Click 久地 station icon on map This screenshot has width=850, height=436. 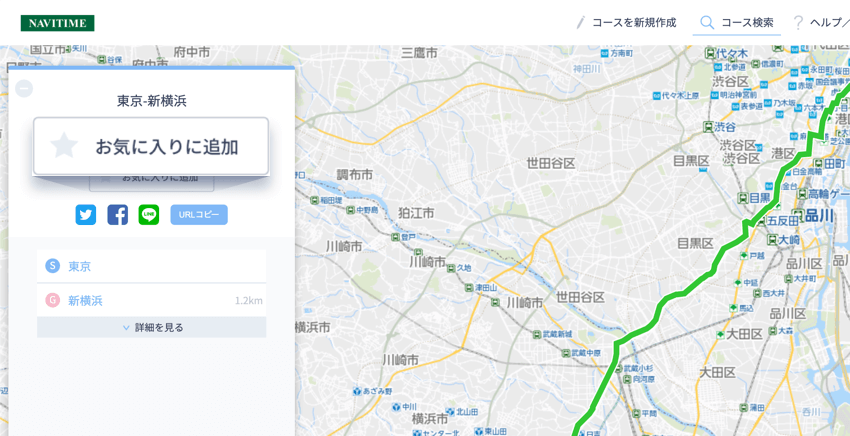[451, 267]
